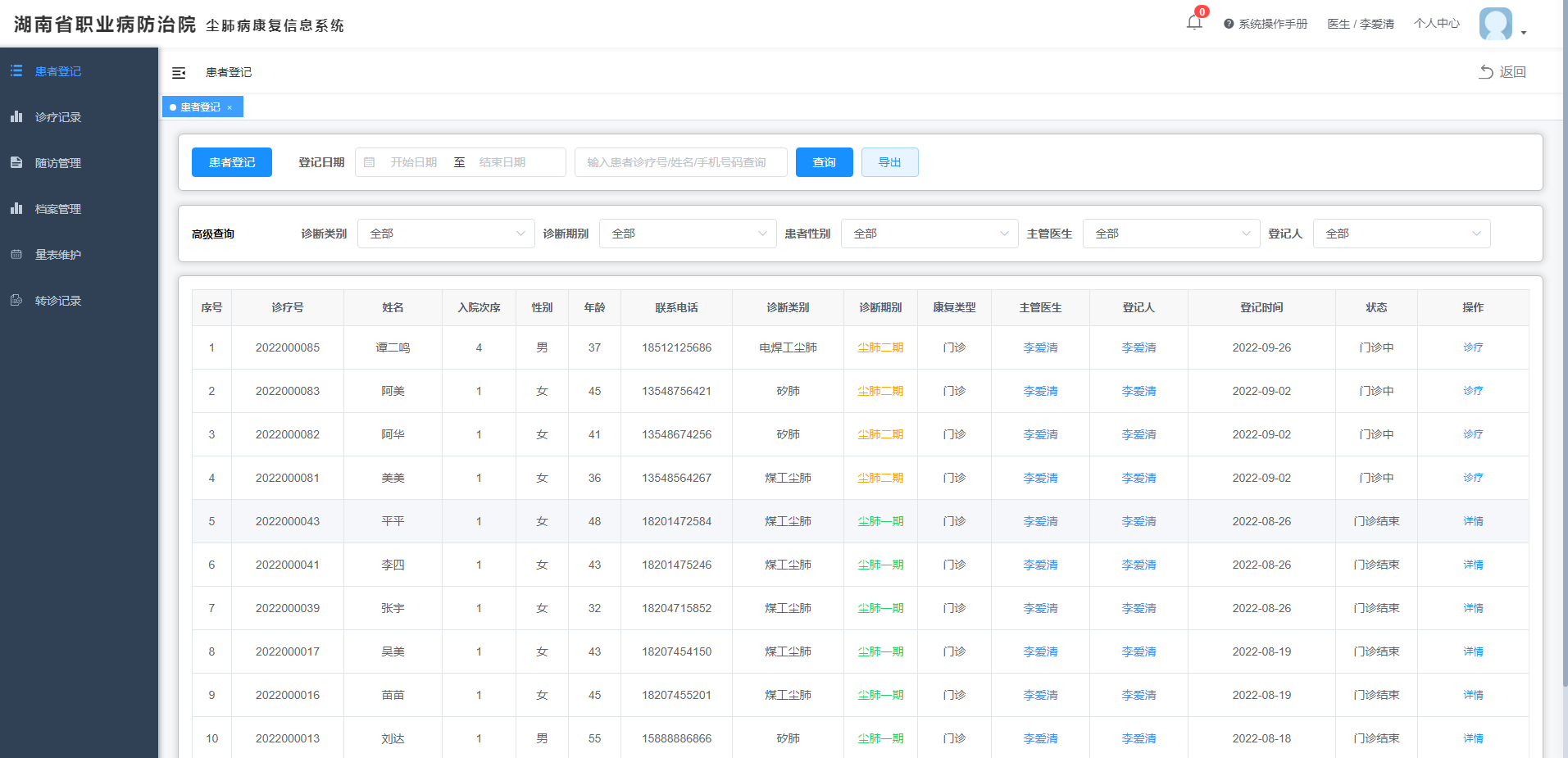Viewport: 1568px width, 758px height.
Task: Expand the 诊断类别 dropdown
Action: click(x=446, y=234)
